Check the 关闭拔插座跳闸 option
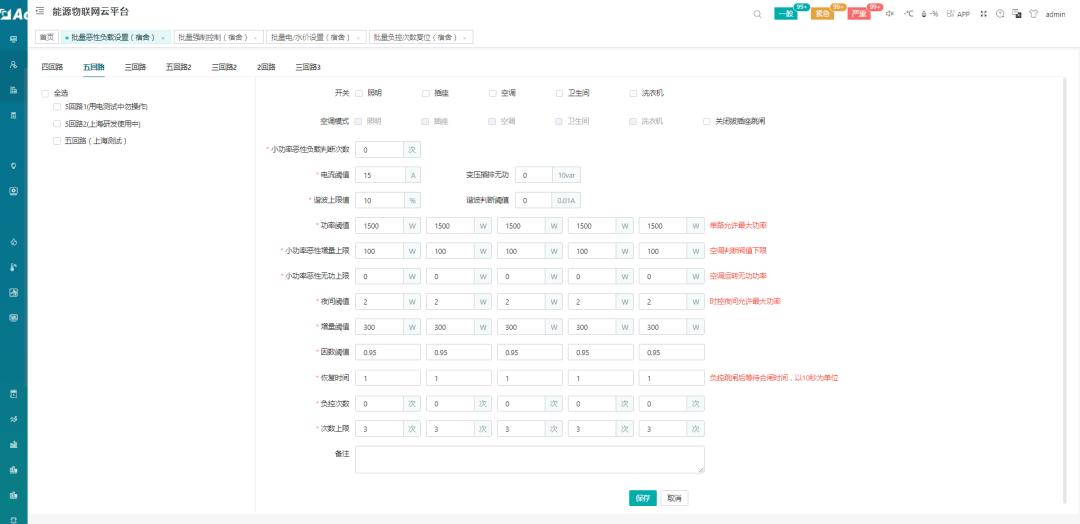 (707, 121)
